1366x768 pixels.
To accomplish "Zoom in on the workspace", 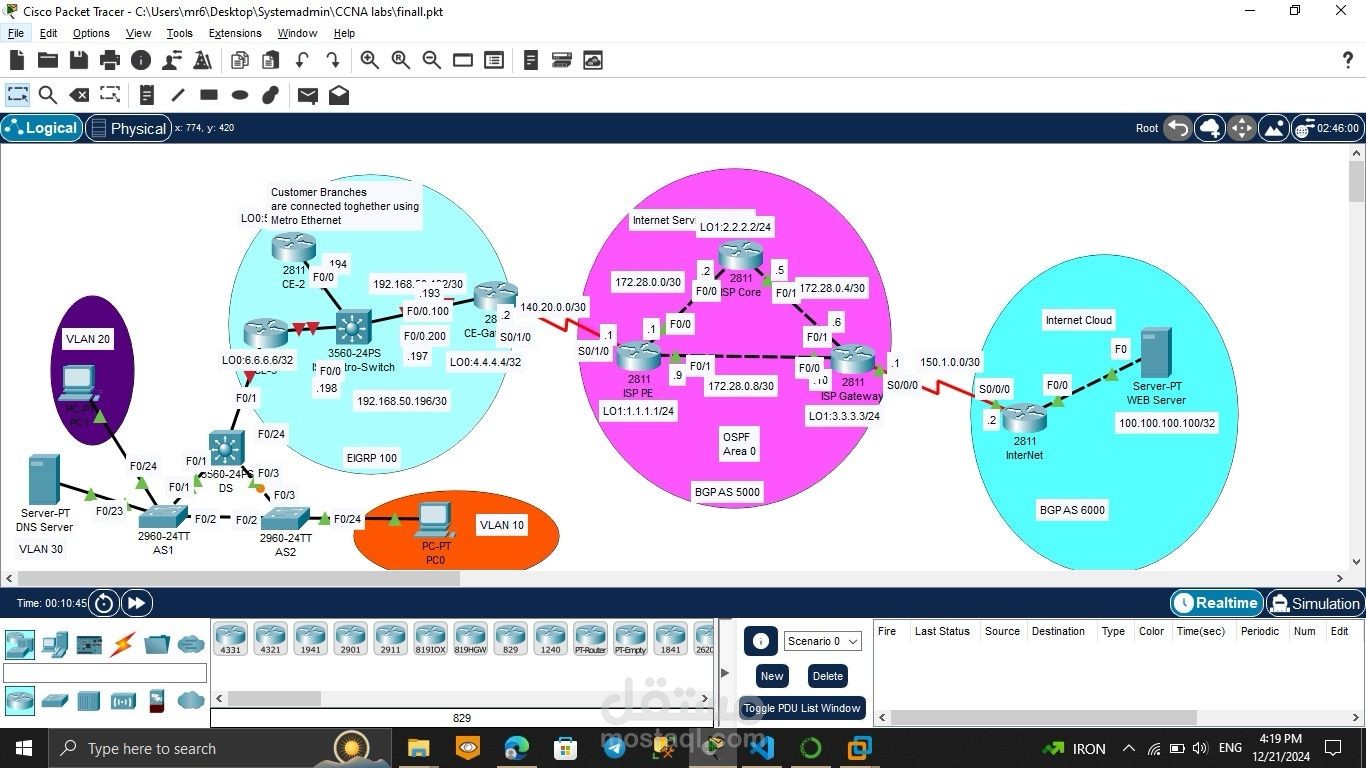I will [369, 60].
